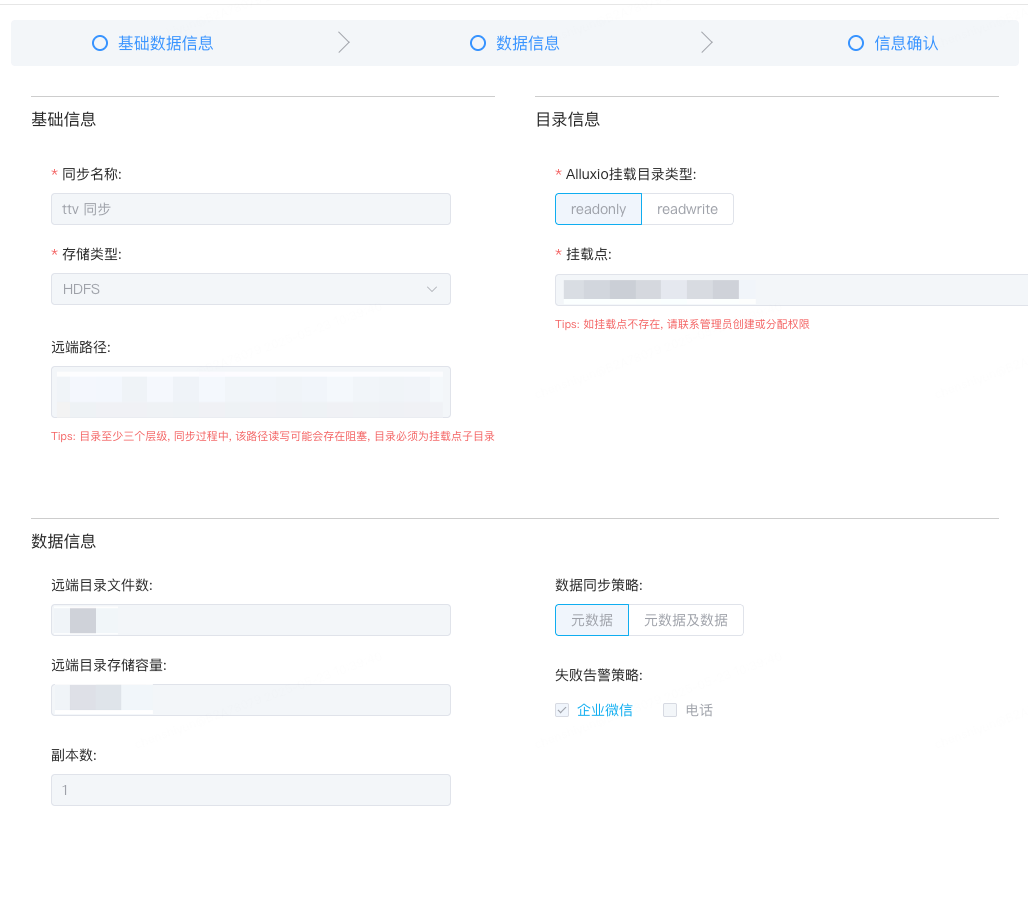Click the 挂载点 tips text in red
Image resolution: width=1028 pixels, height=912 pixels.
tap(682, 325)
